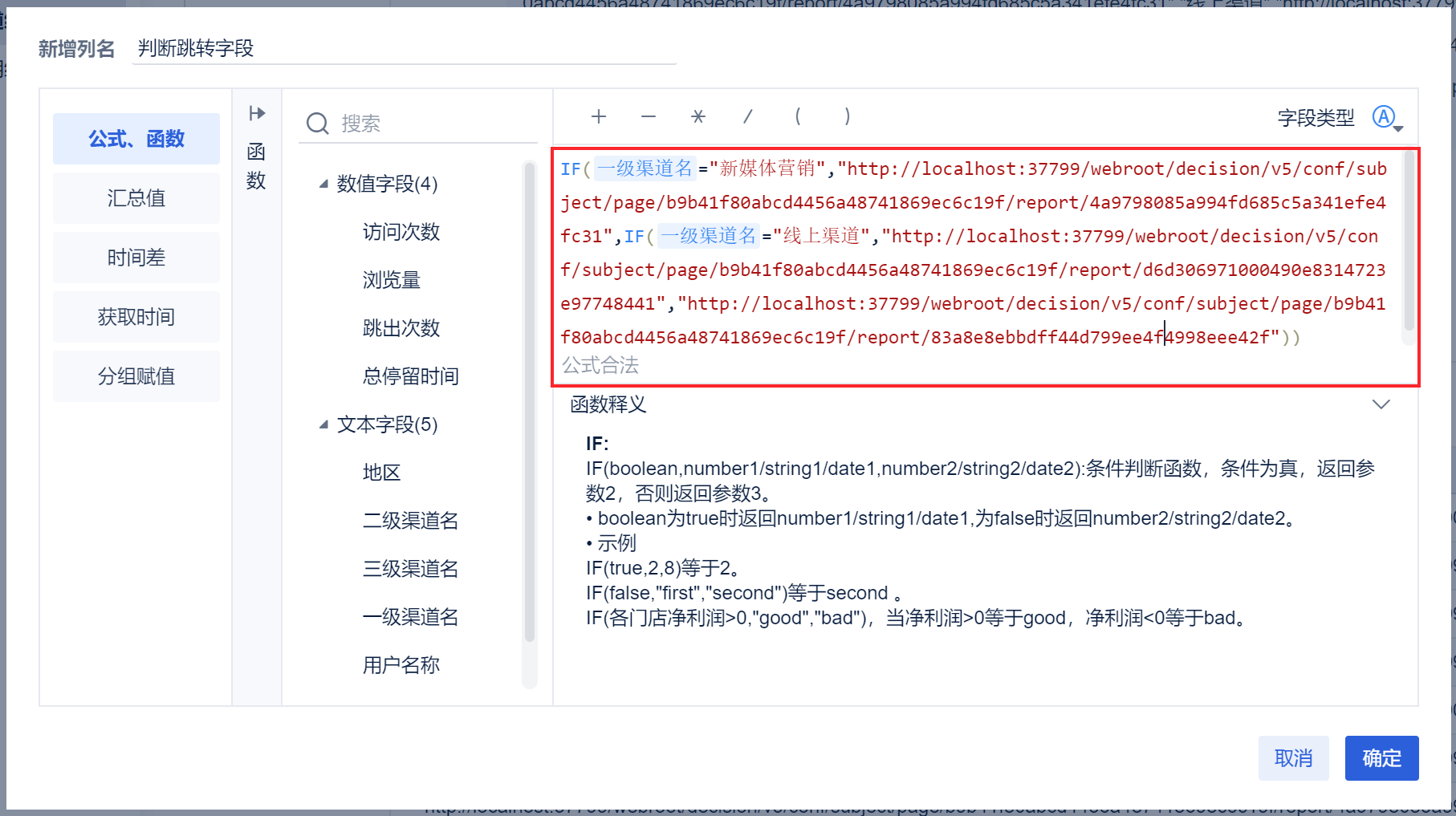Insert a closing parenthesis
Viewport: 1456px width, 816px height.
point(848,117)
